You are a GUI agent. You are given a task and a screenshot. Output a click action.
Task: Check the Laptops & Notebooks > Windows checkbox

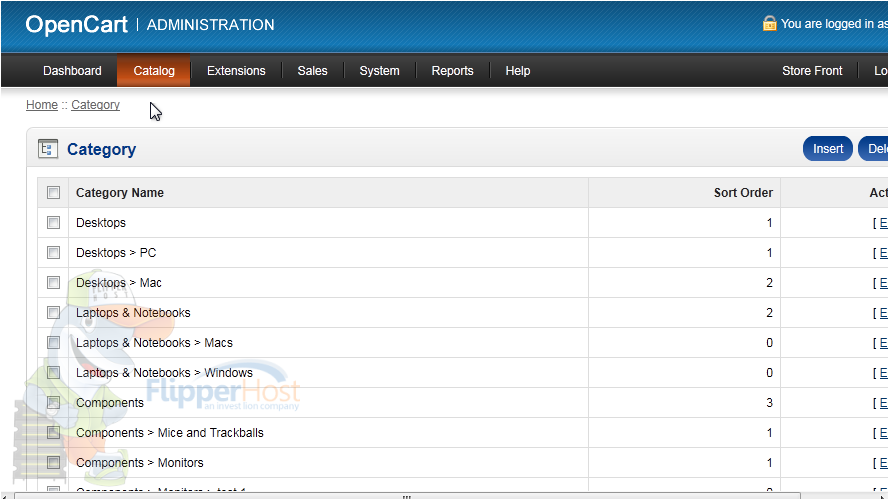point(53,373)
